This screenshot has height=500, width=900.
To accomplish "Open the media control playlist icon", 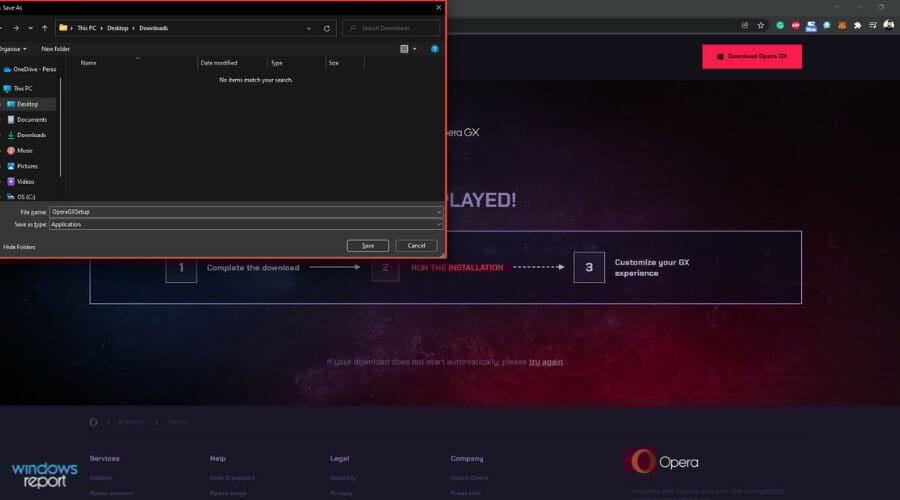I will [873, 25].
